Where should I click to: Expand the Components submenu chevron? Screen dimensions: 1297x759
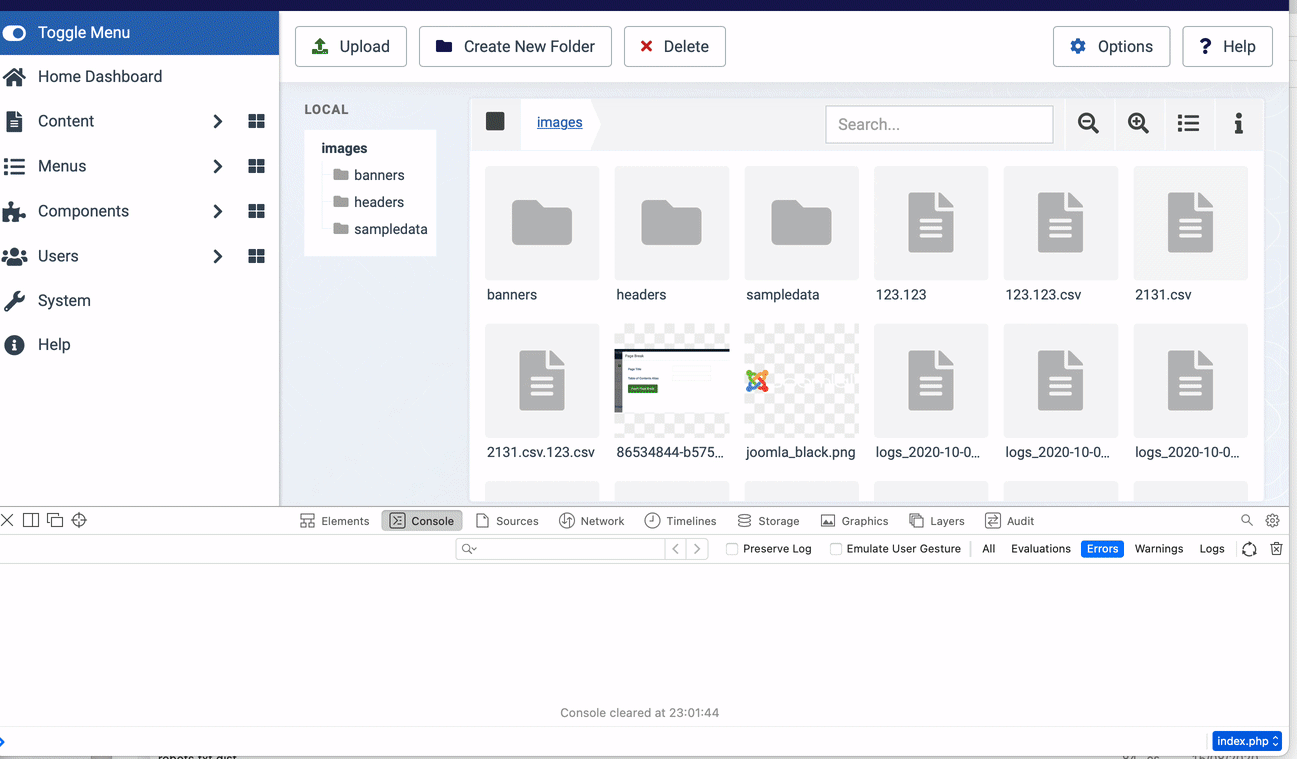point(217,211)
